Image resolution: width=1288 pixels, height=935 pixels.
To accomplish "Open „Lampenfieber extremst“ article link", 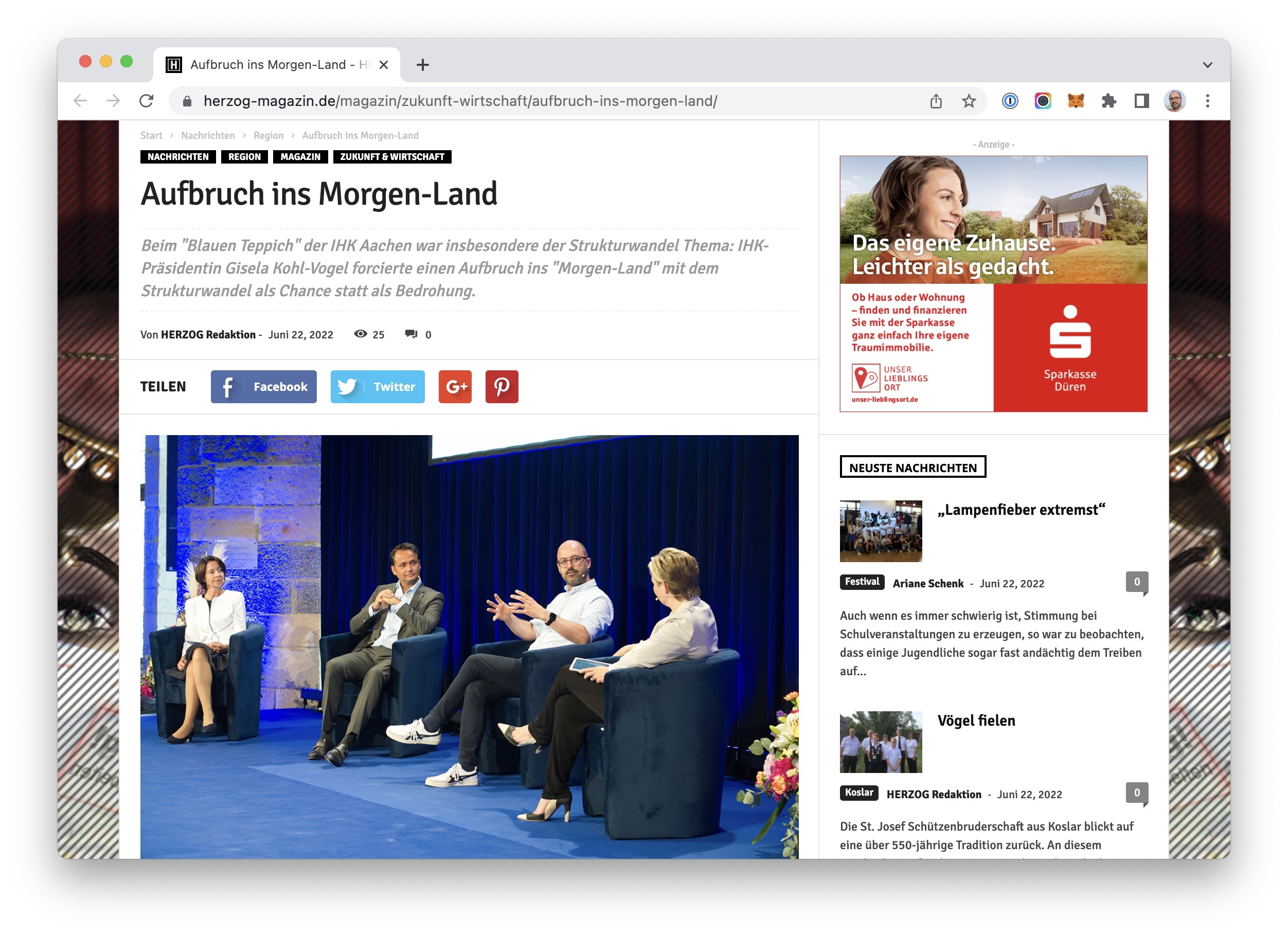I will click(1021, 510).
